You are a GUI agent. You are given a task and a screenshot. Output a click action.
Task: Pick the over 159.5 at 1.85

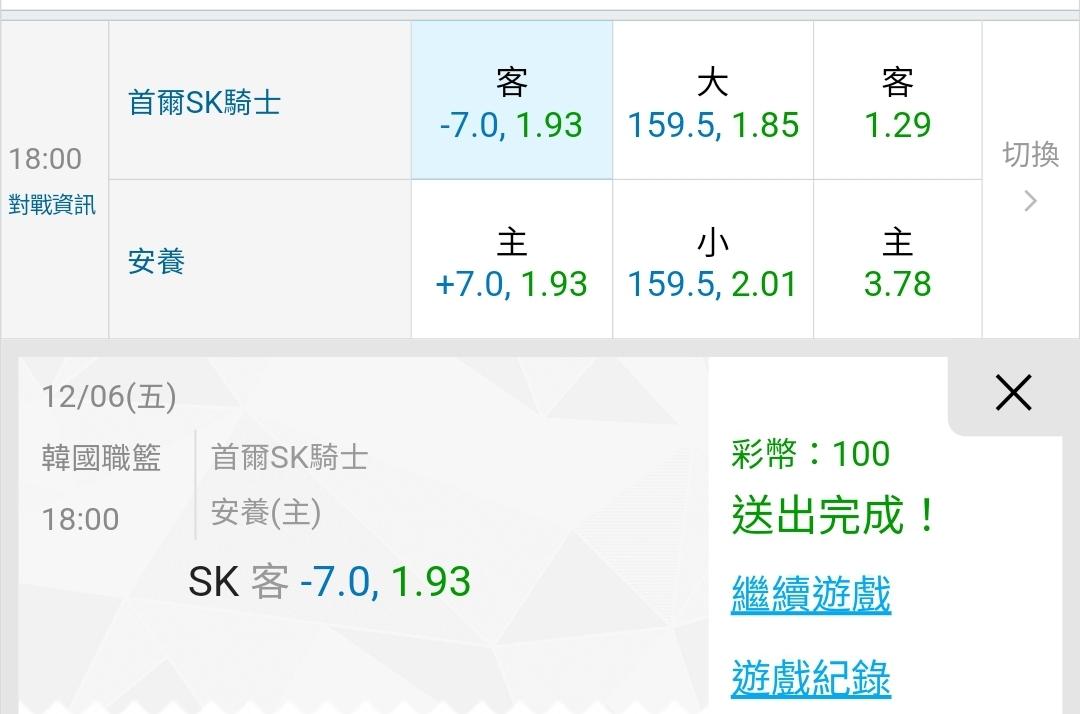point(713,101)
